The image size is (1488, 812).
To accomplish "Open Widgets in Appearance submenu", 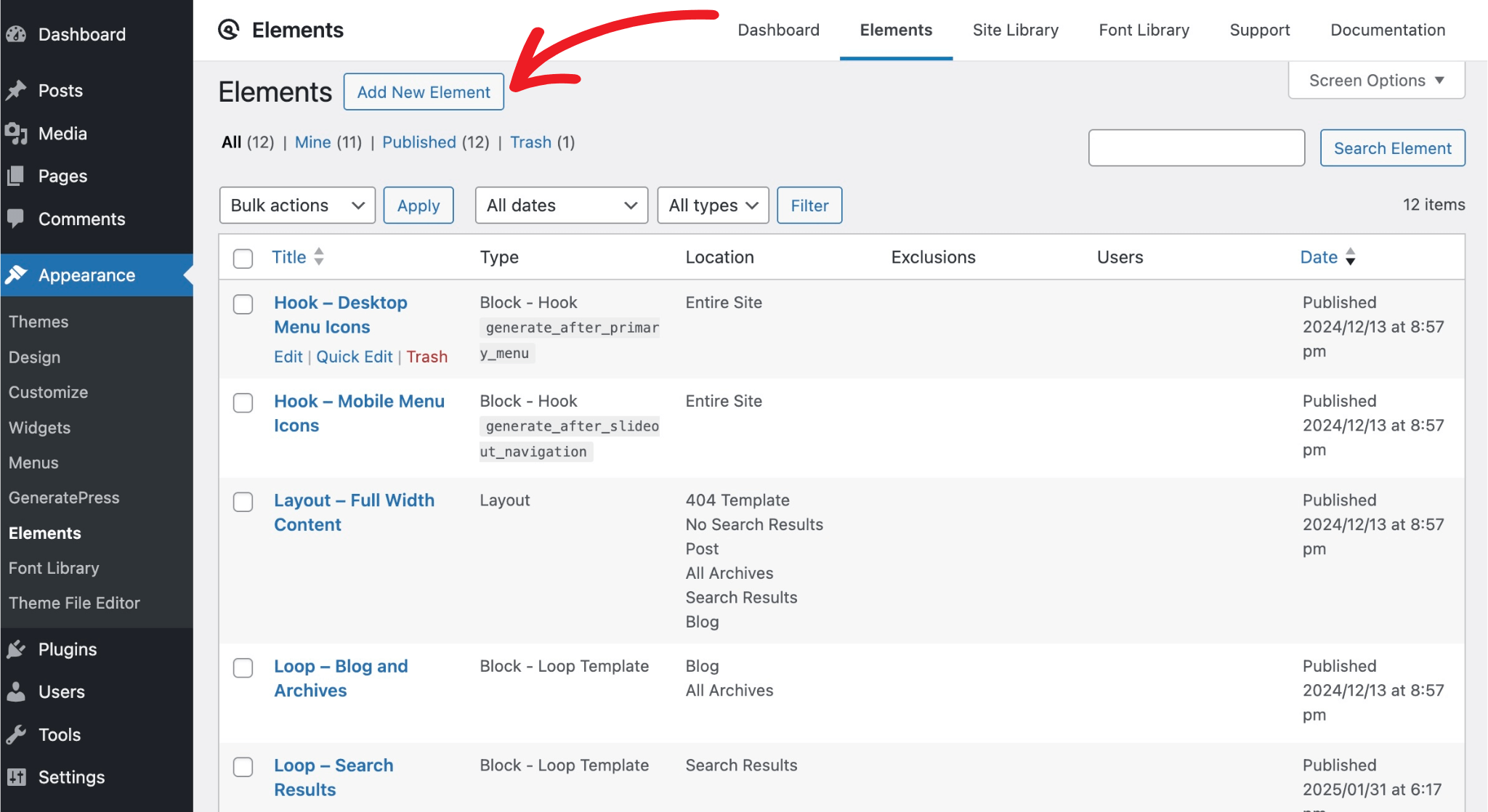I will (39, 427).
